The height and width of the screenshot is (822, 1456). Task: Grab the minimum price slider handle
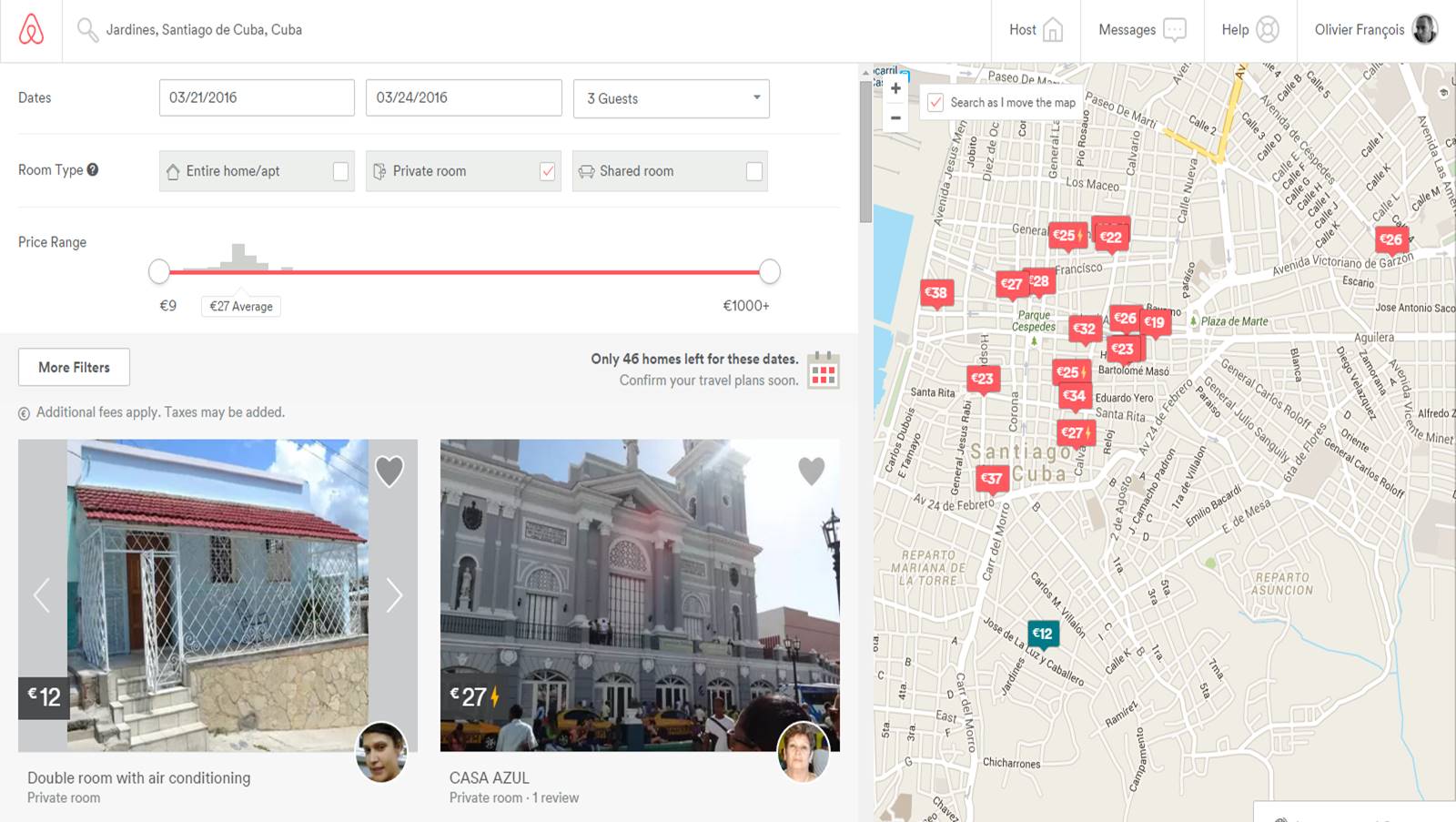click(x=159, y=271)
